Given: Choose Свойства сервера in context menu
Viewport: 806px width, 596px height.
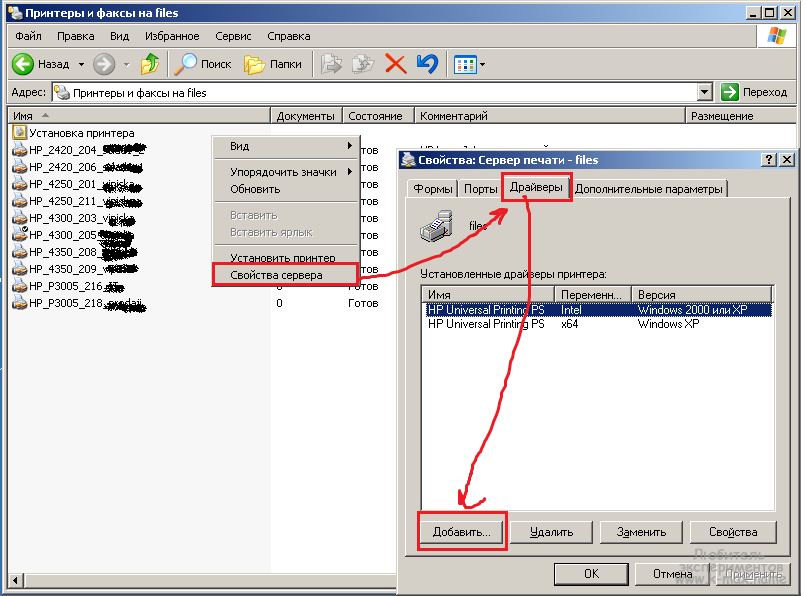Looking at the screenshot, I should pyautogui.click(x=285, y=275).
